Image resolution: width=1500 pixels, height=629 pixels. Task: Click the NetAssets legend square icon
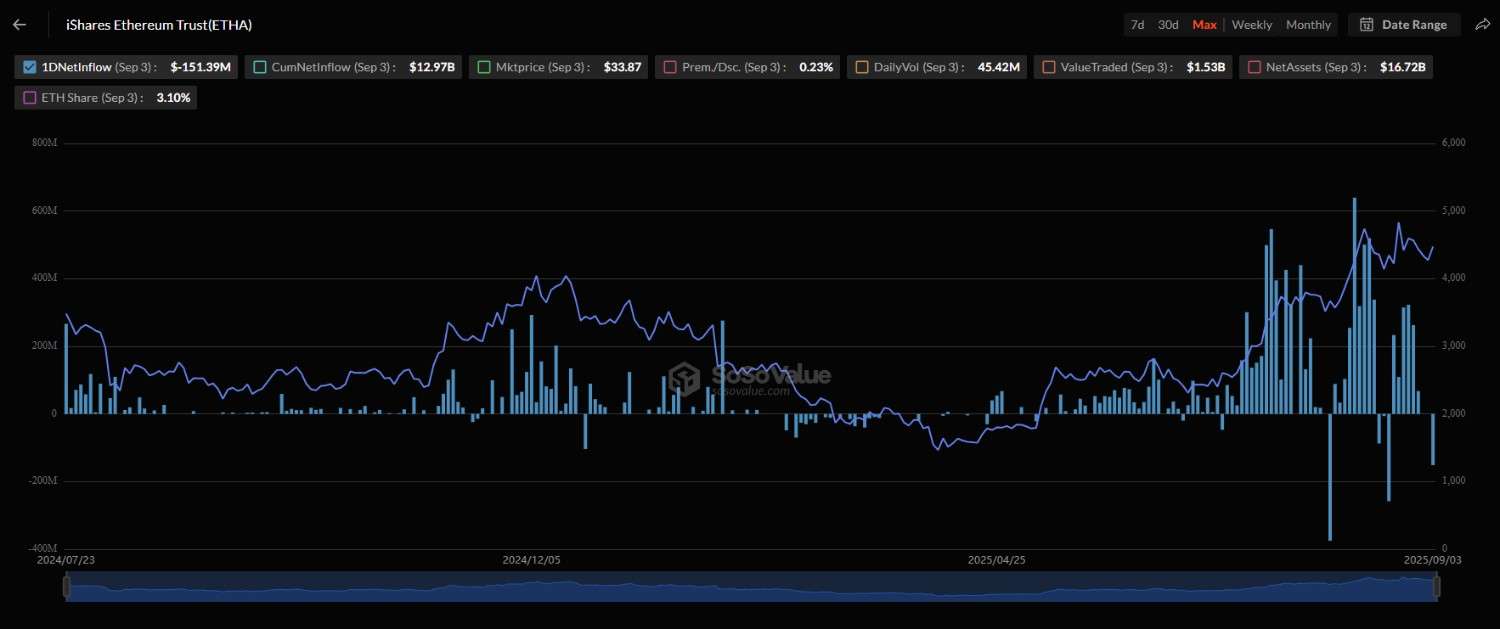[x=1253, y=67]
